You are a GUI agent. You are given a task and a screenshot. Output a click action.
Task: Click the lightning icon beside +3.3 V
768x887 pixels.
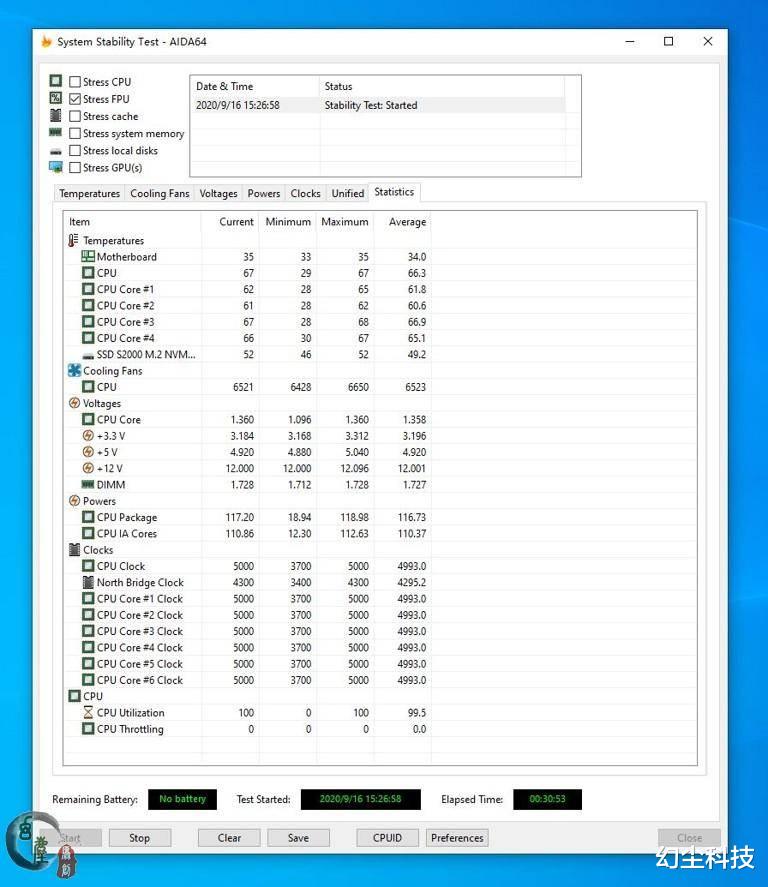tap(88, 436)
